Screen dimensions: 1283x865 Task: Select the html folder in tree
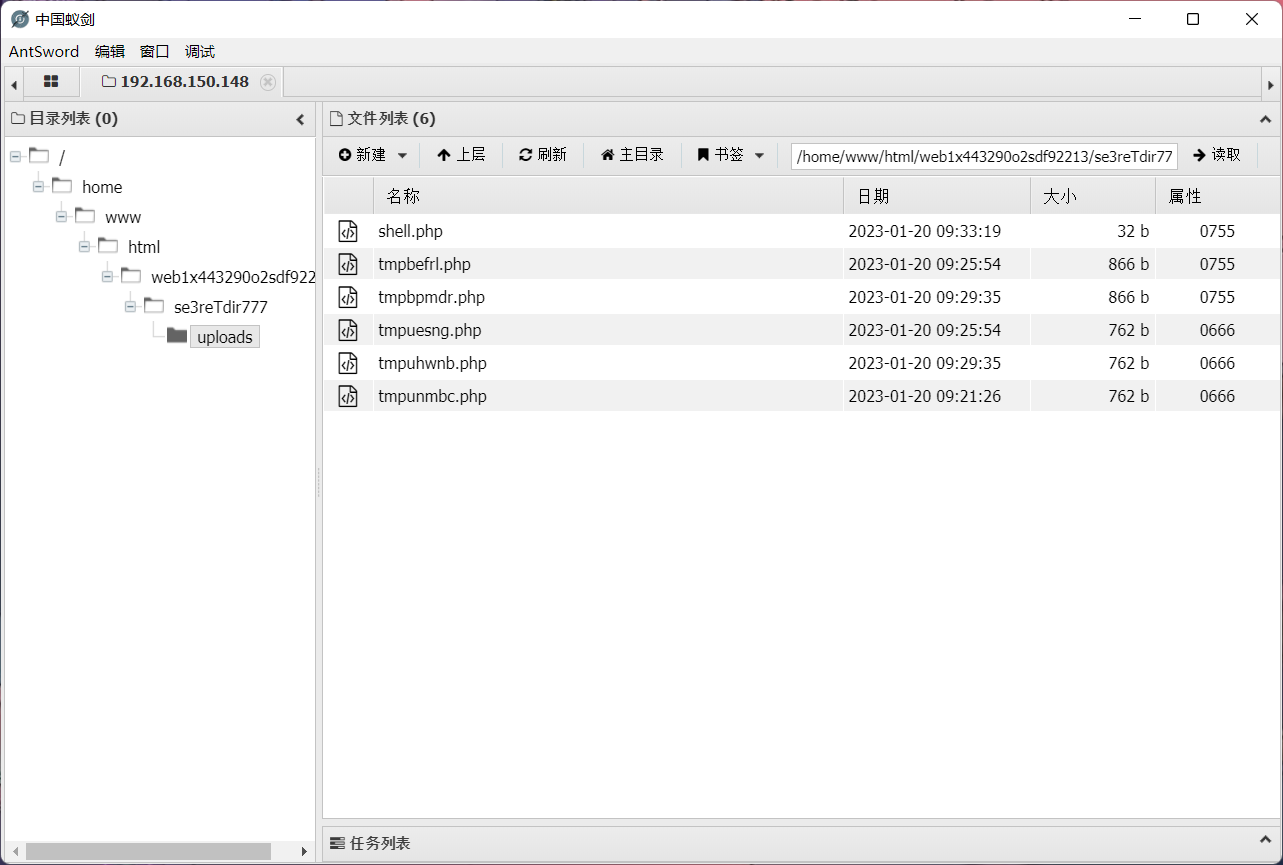pos(144,247)
